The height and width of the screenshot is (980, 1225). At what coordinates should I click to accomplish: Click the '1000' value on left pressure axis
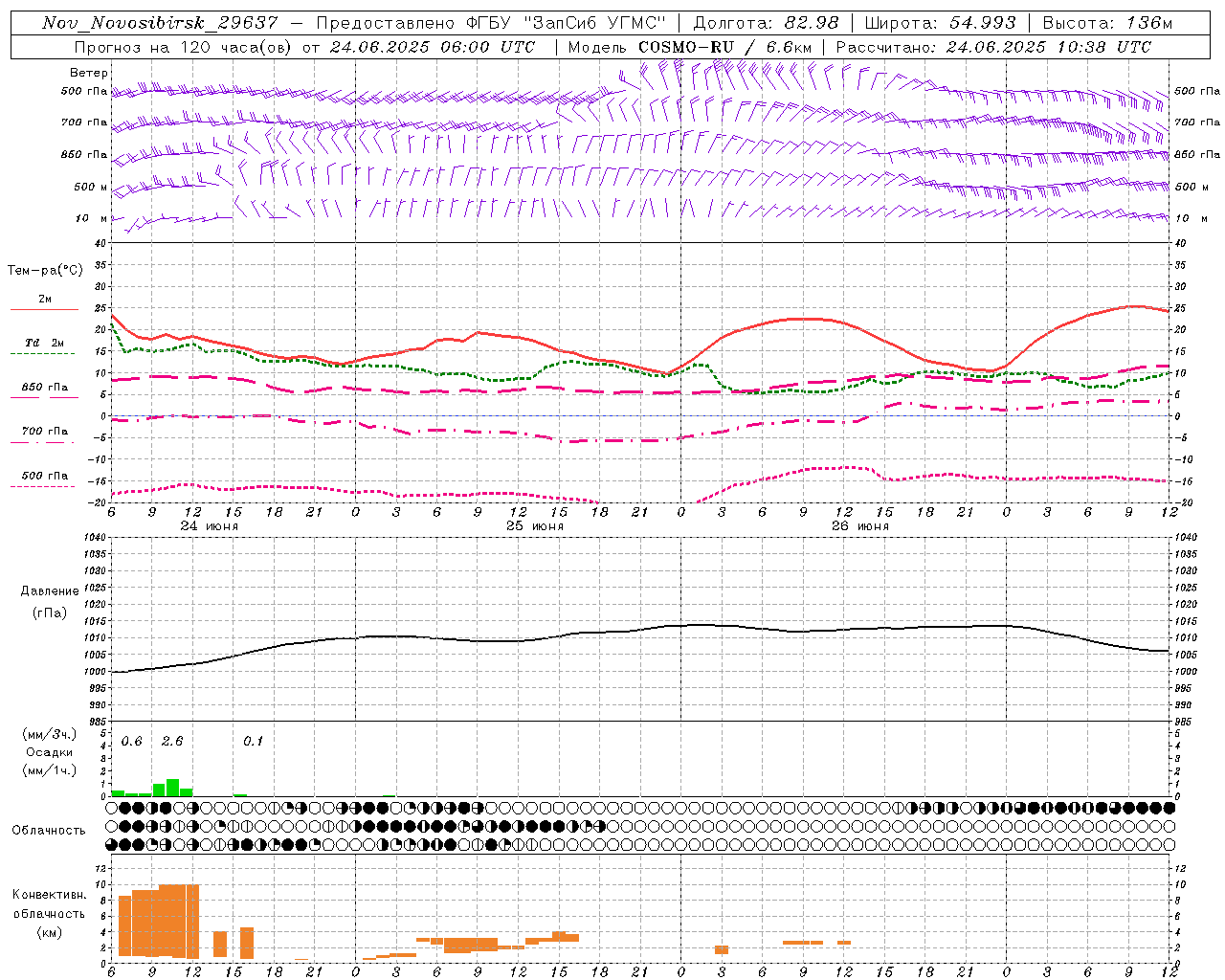94,671
